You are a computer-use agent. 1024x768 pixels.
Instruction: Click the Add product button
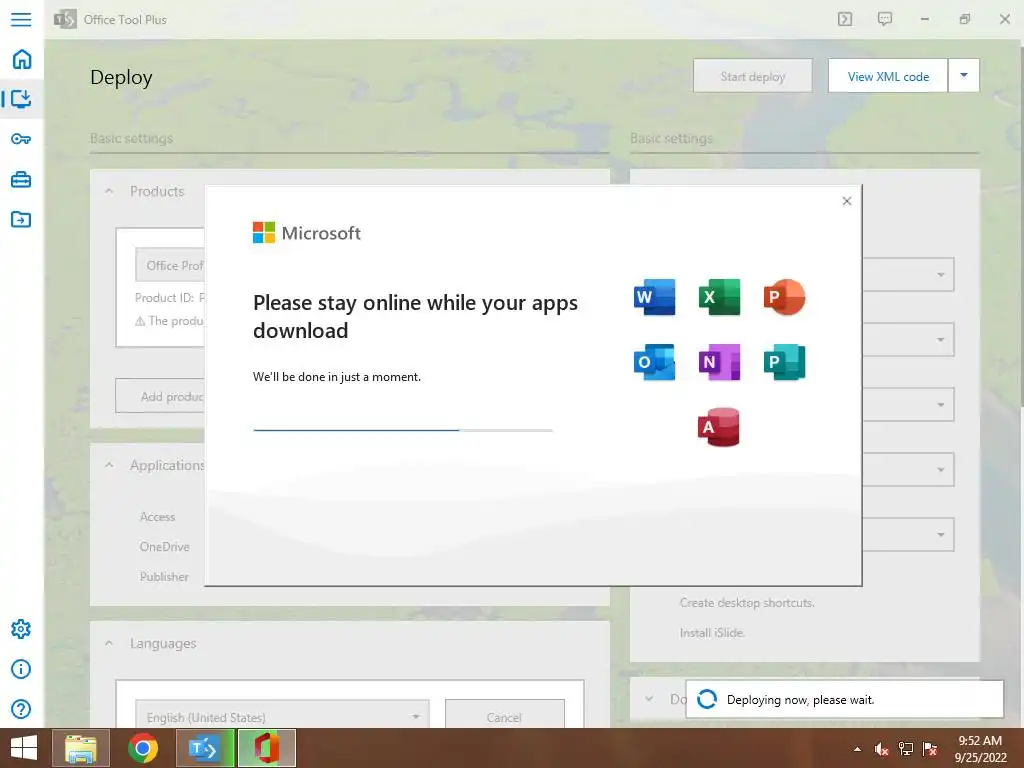[160, 396]
